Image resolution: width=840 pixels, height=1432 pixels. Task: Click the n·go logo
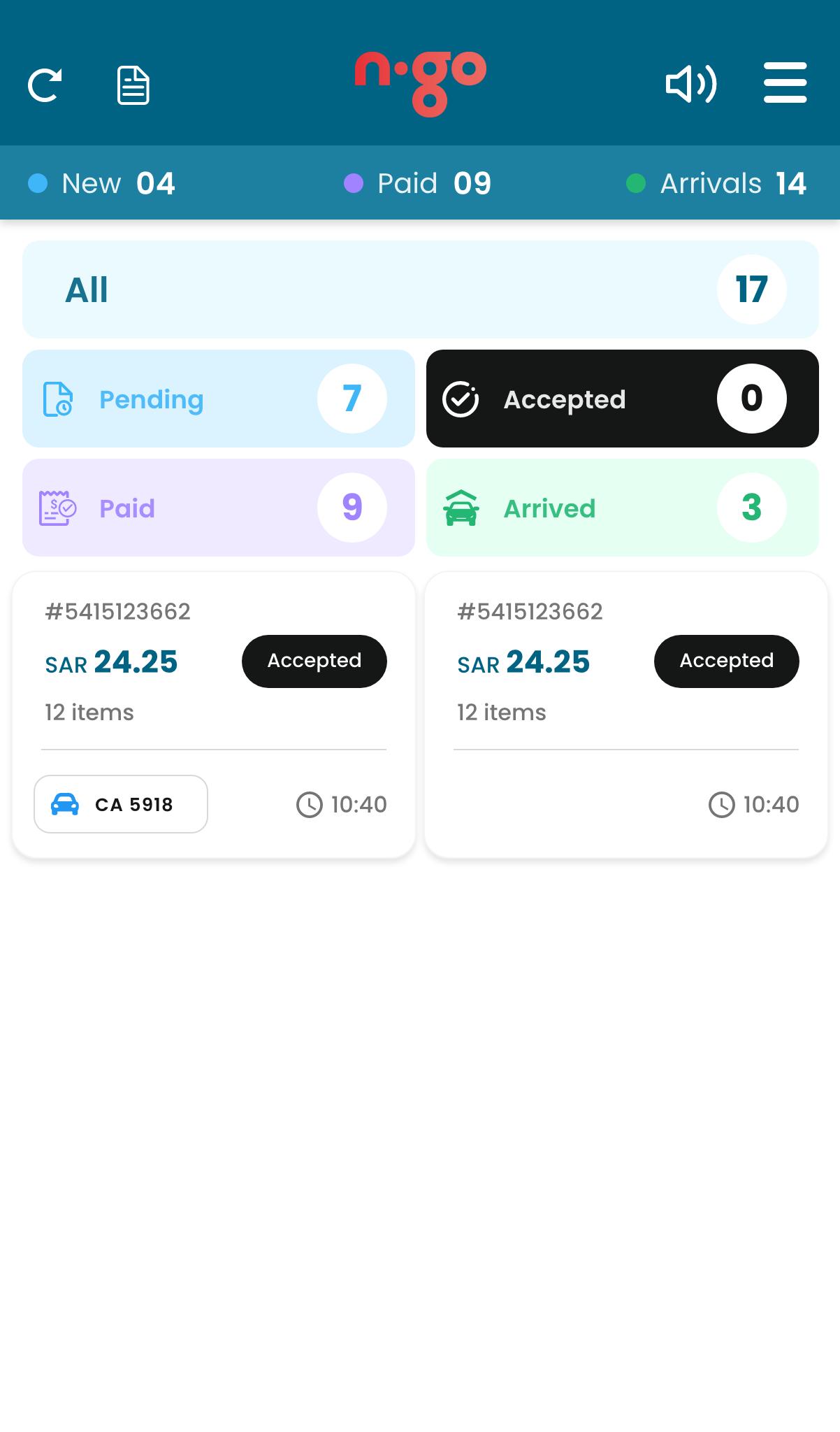click(420, 83)
